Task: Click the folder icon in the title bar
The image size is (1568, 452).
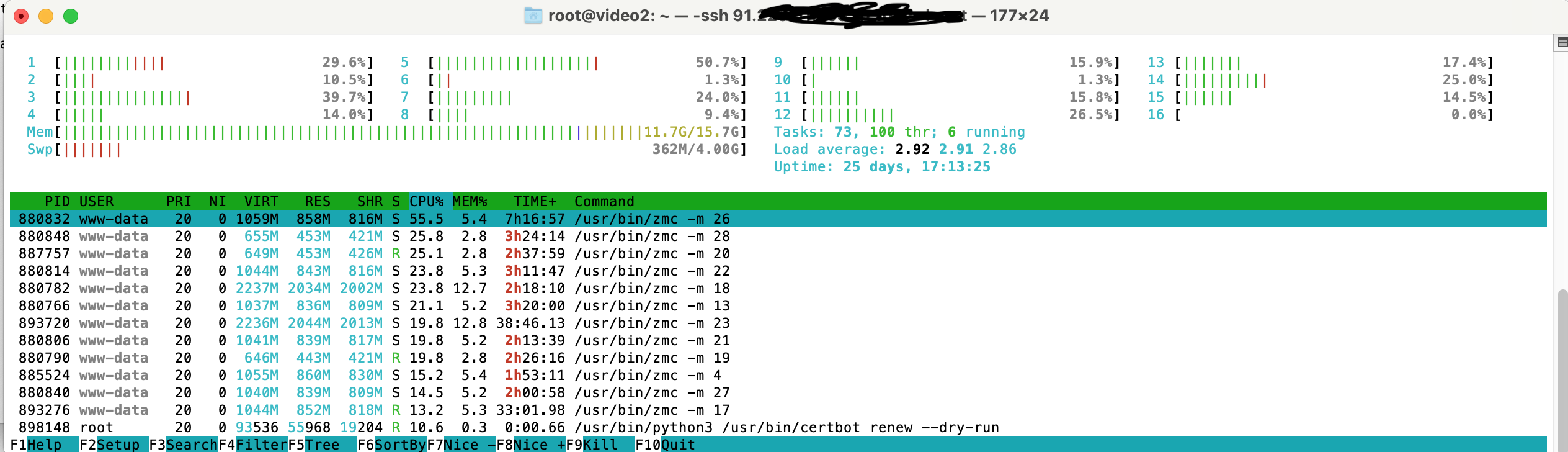Action: click(533, 16)
